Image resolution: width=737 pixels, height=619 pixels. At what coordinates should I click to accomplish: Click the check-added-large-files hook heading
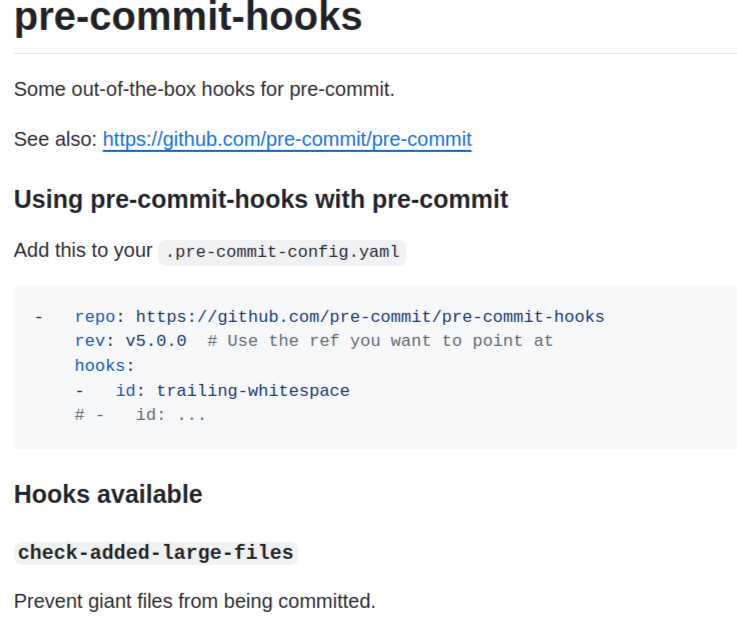coord(156,552)
